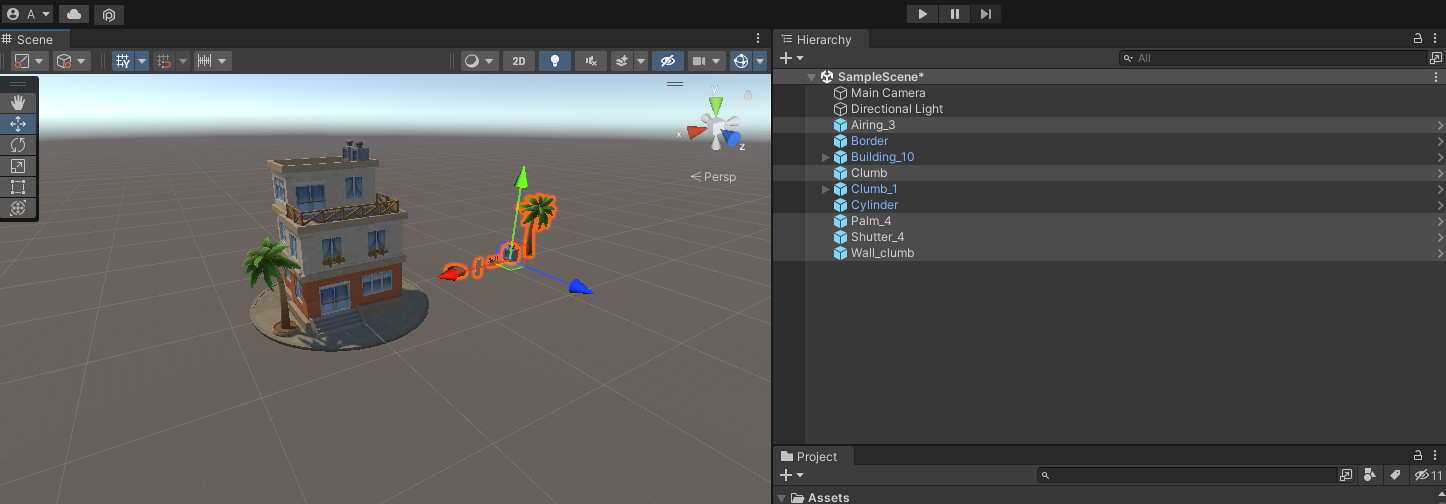
Task: Select the Rotate tool
Action: pos(18,145)
